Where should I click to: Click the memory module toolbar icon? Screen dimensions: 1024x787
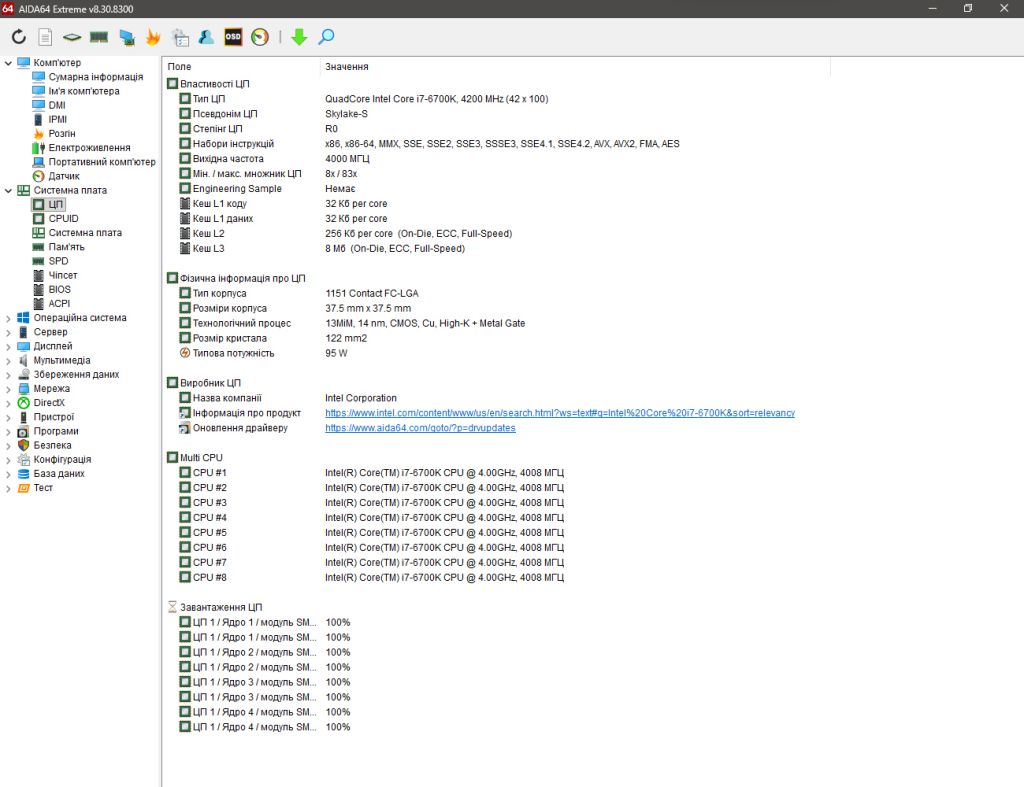[99, 37]
